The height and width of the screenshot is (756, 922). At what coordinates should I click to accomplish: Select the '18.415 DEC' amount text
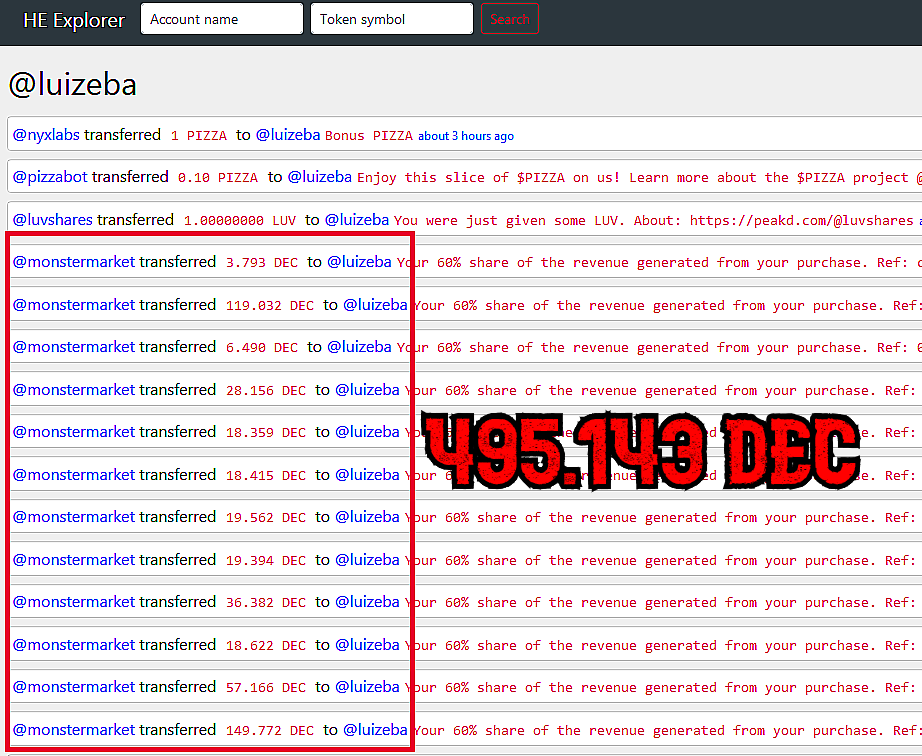coord(266,476)
